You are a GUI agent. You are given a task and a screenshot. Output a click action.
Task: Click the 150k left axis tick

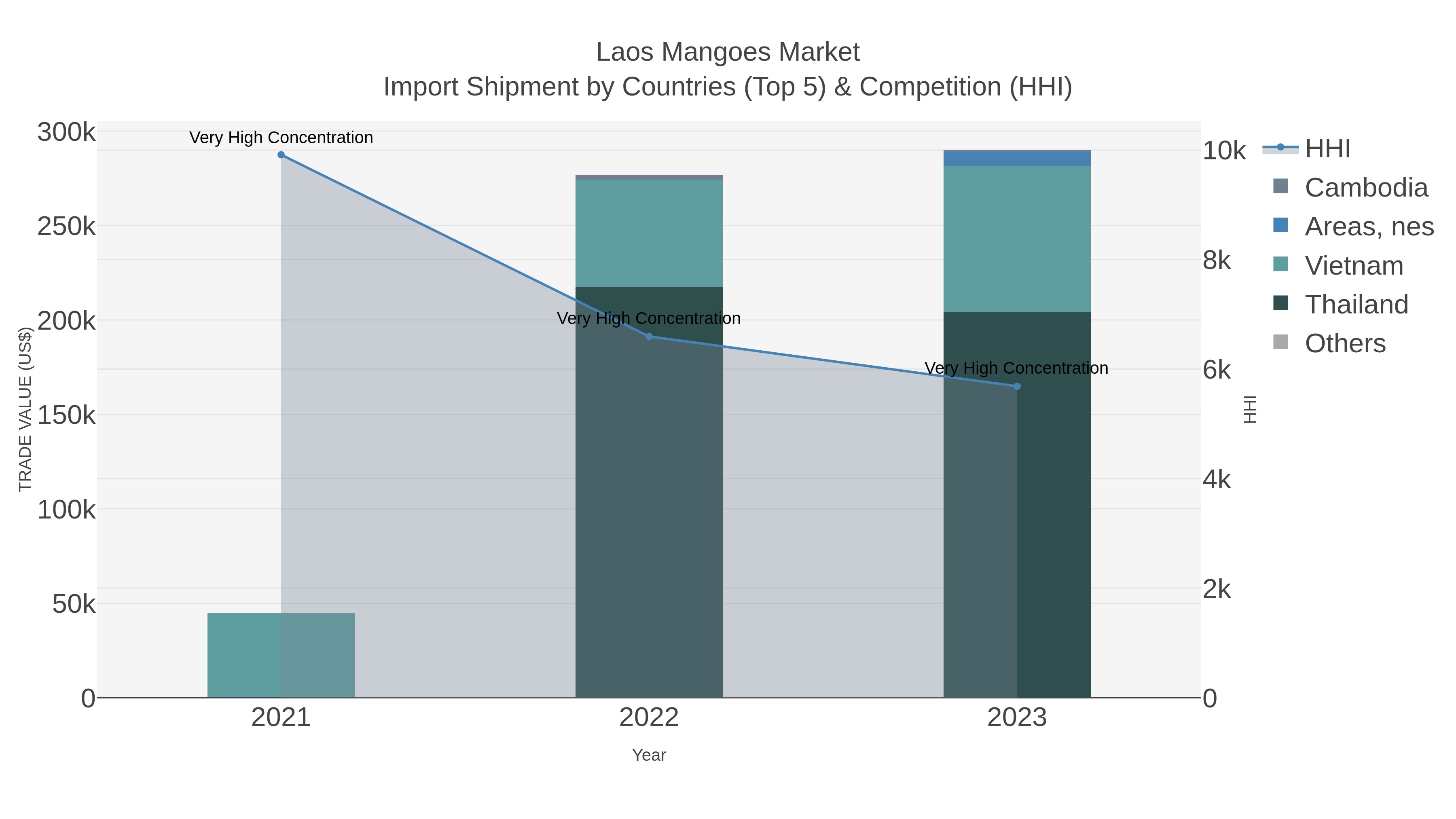tap(67, 415)
